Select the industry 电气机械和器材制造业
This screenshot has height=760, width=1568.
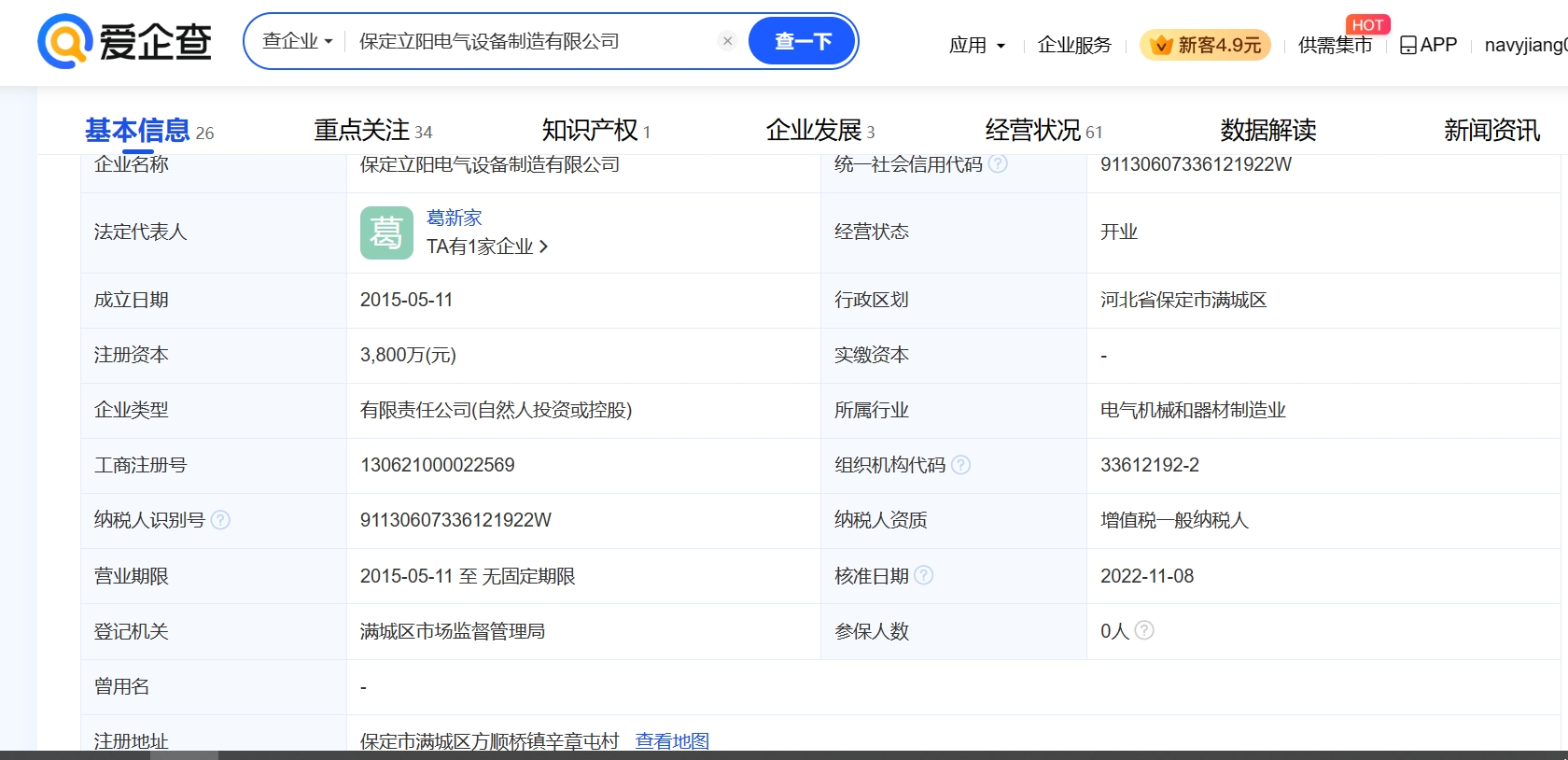(1193, 410)
